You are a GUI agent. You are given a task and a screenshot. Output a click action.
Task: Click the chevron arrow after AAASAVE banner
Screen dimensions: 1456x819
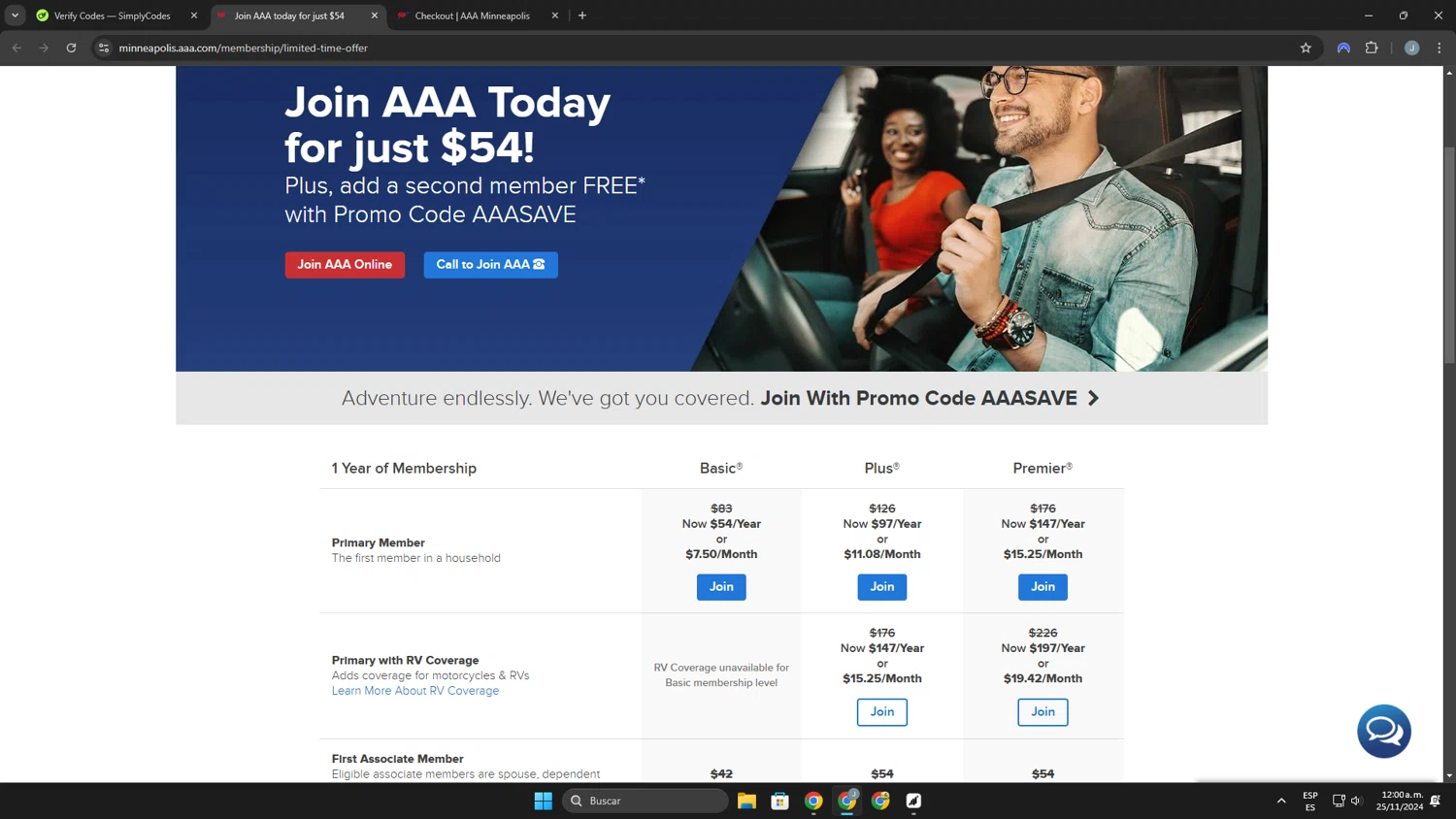click(1093, 398)
